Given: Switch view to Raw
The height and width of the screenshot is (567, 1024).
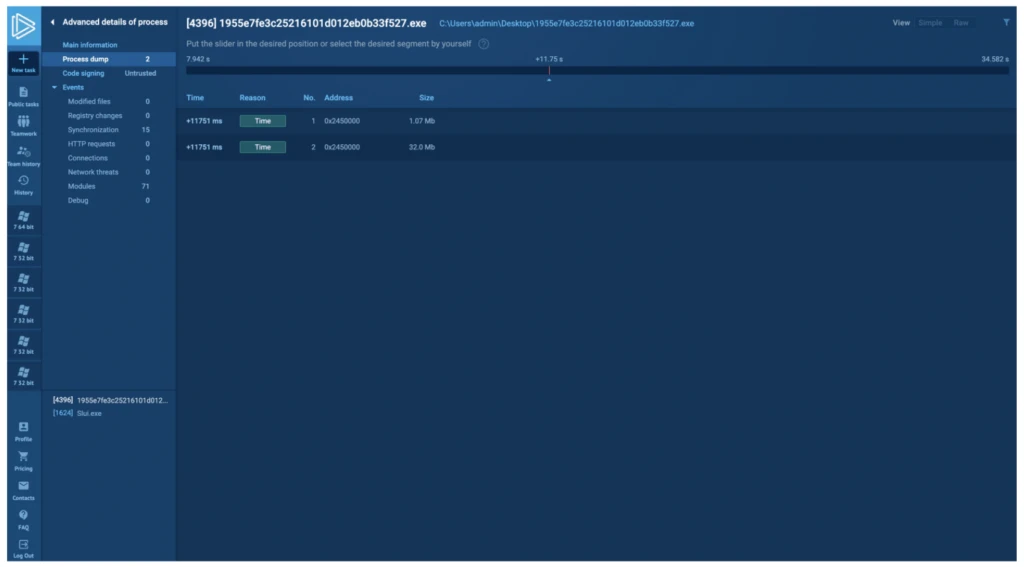Looking at the screenshot, I should 961,23.
